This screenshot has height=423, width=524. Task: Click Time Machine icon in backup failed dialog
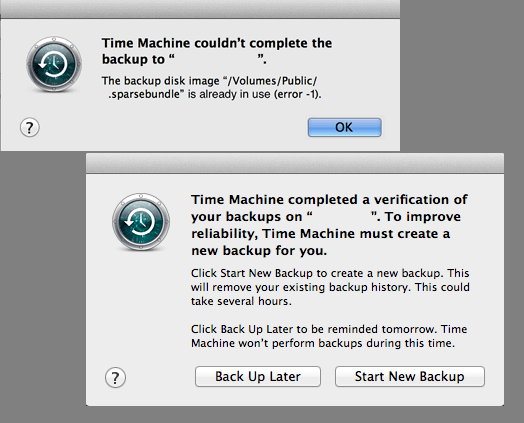click(54, 64)
